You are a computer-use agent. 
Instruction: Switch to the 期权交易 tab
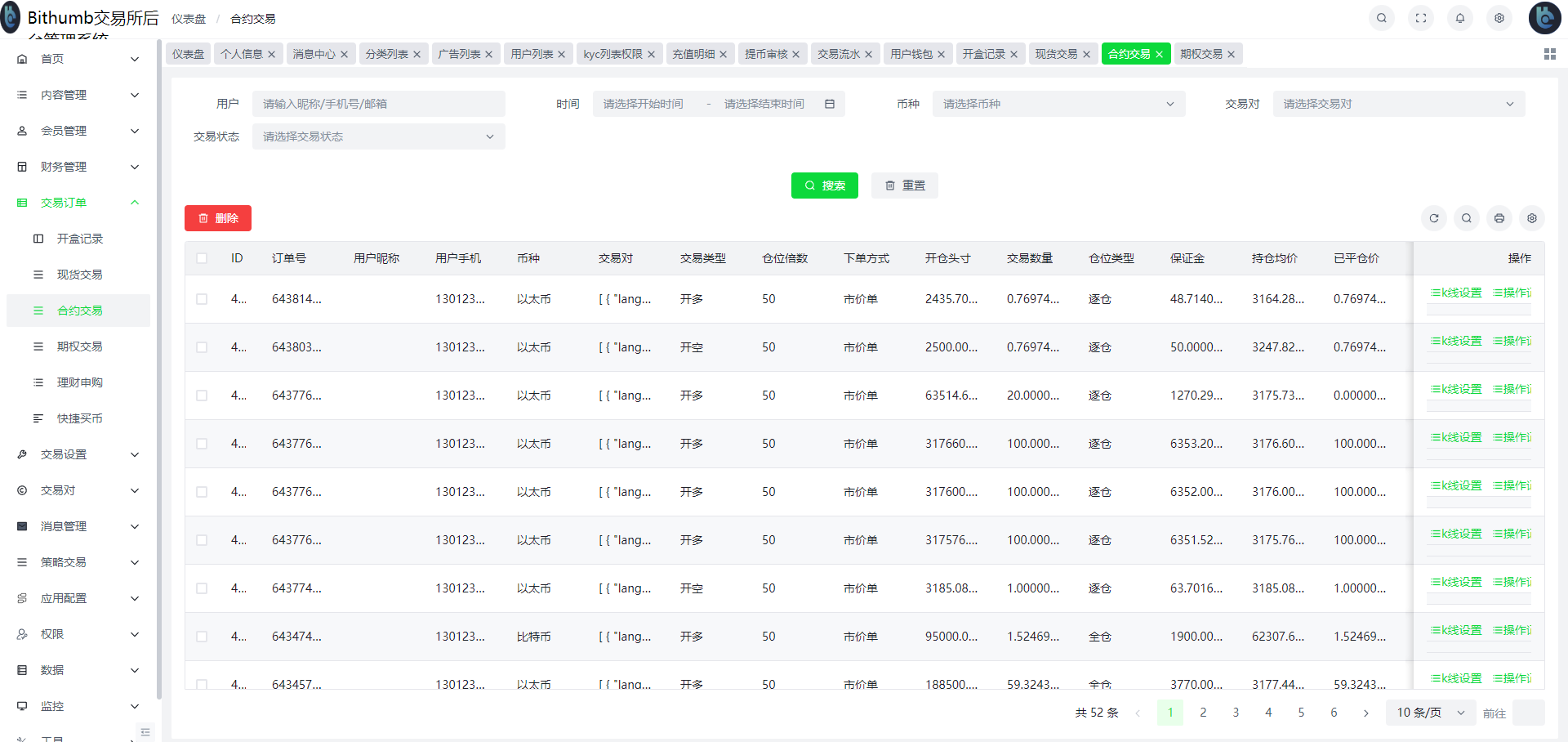coord(1201,54)
